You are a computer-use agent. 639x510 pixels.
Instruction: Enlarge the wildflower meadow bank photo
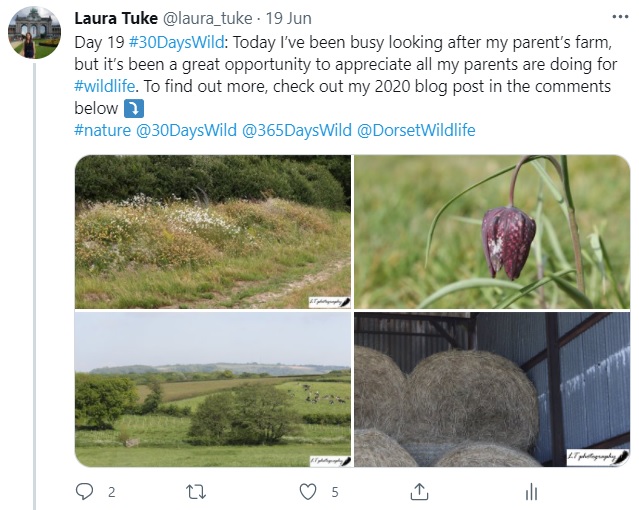click(x=212, y=231)
